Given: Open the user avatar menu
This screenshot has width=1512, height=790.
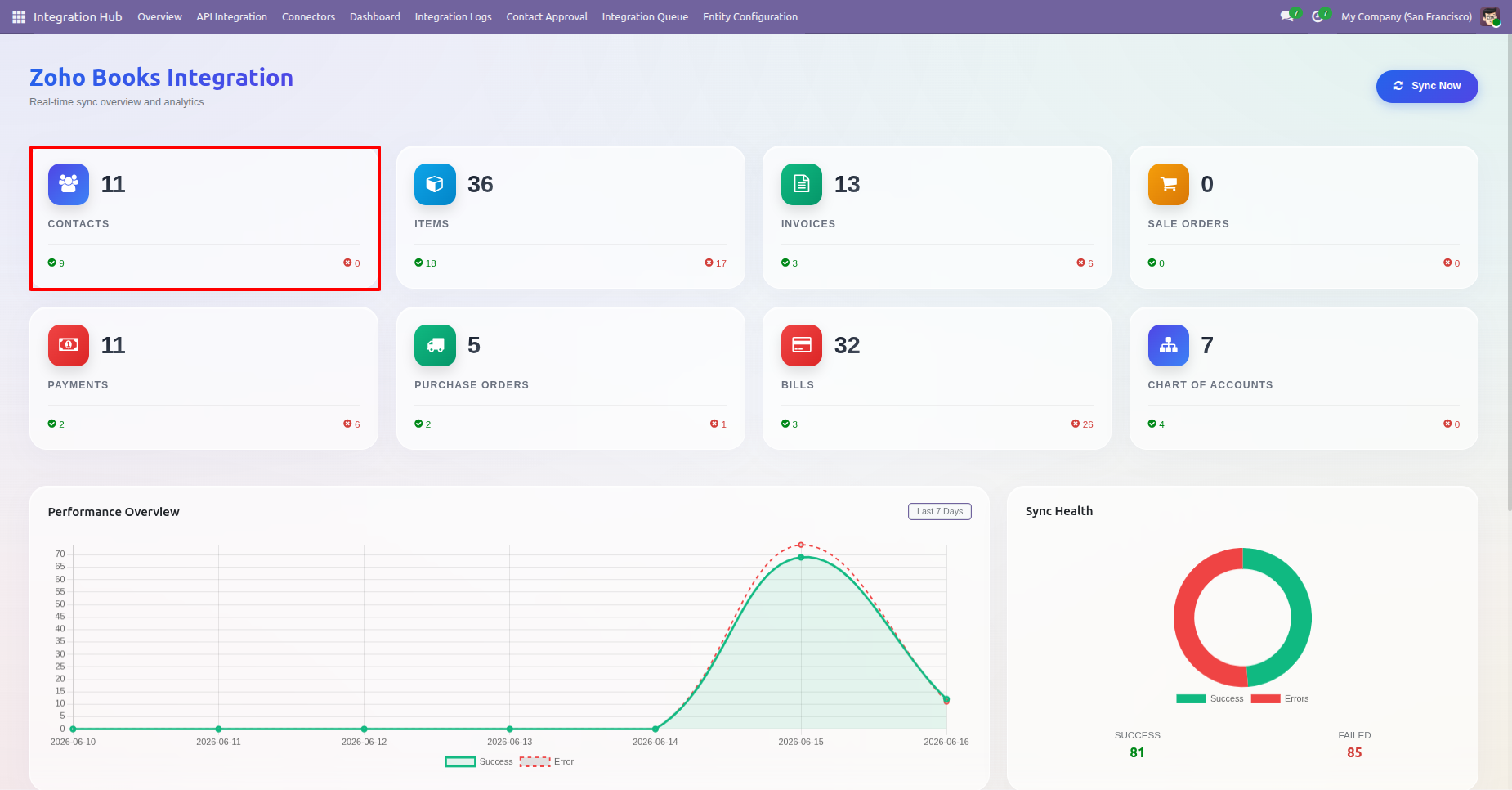Looking at the screenshot, I should point(1490,16).
